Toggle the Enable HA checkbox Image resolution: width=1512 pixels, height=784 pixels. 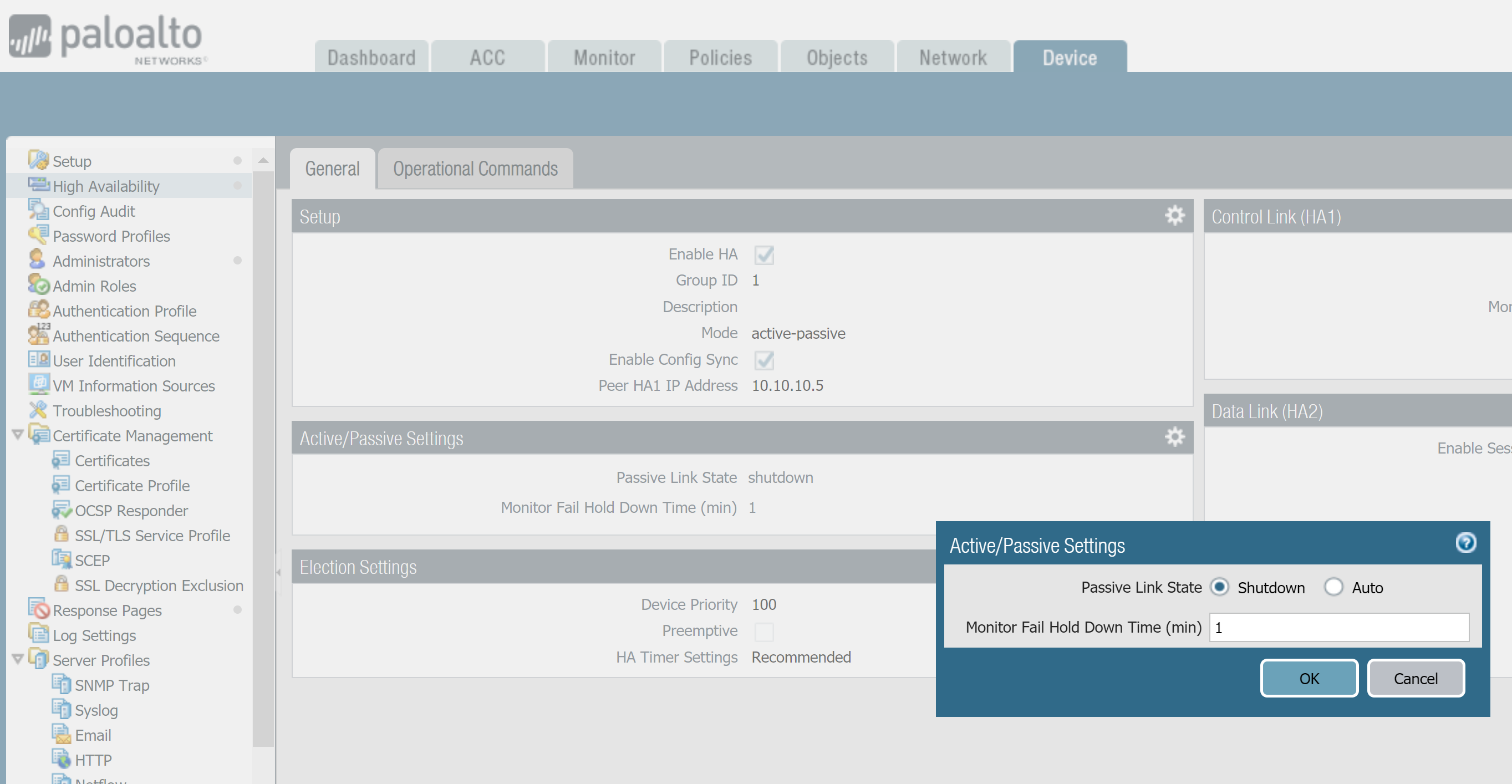(x=763, y=254)
